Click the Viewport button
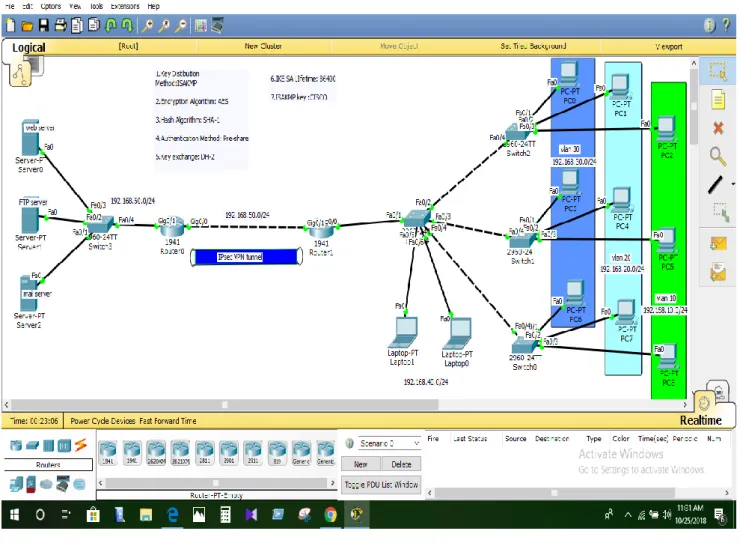The width and height of the screenshot is (740, 543). (668, 46)
